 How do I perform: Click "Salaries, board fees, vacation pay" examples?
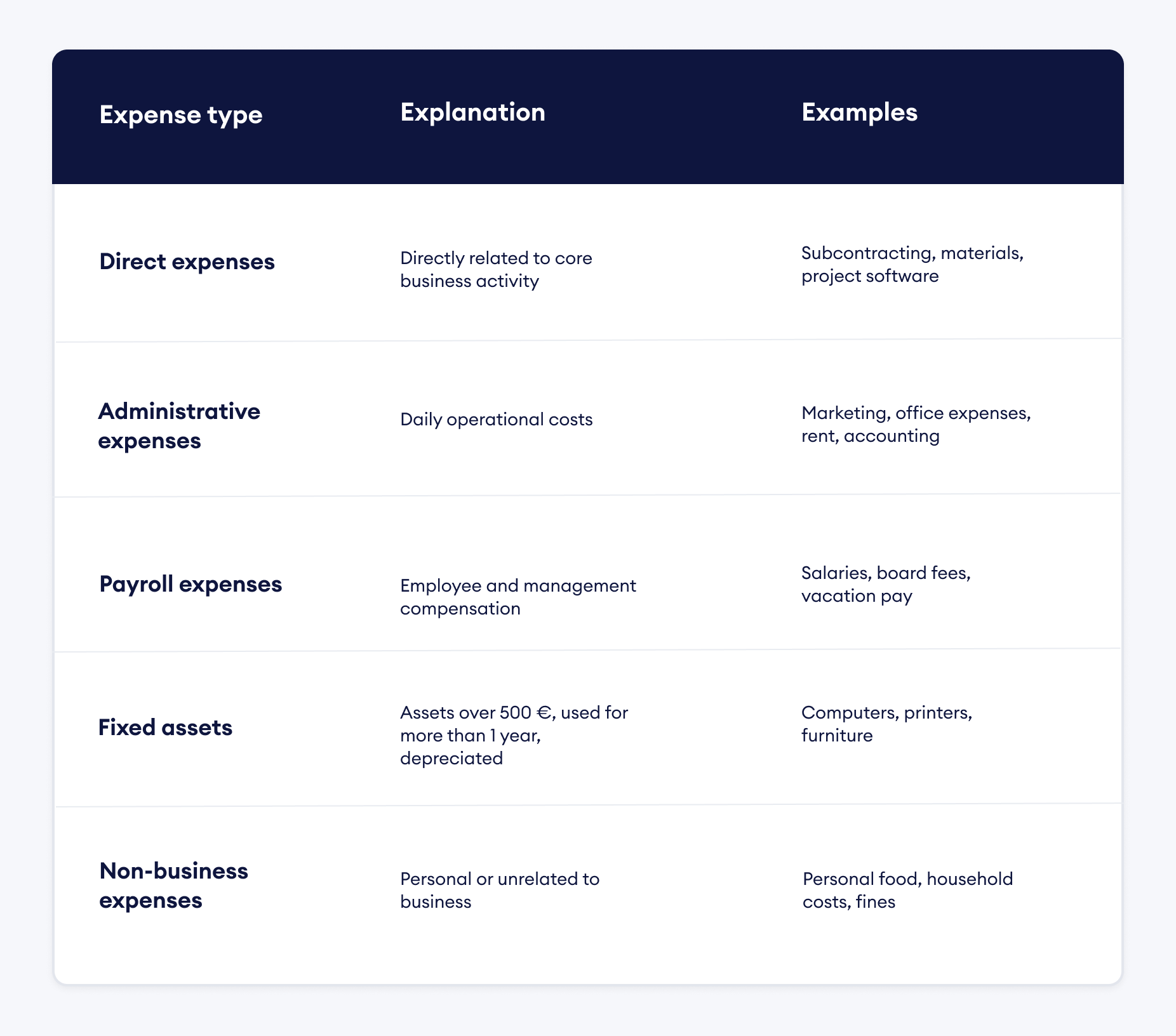pyautogui.click(x=886, y=585)
